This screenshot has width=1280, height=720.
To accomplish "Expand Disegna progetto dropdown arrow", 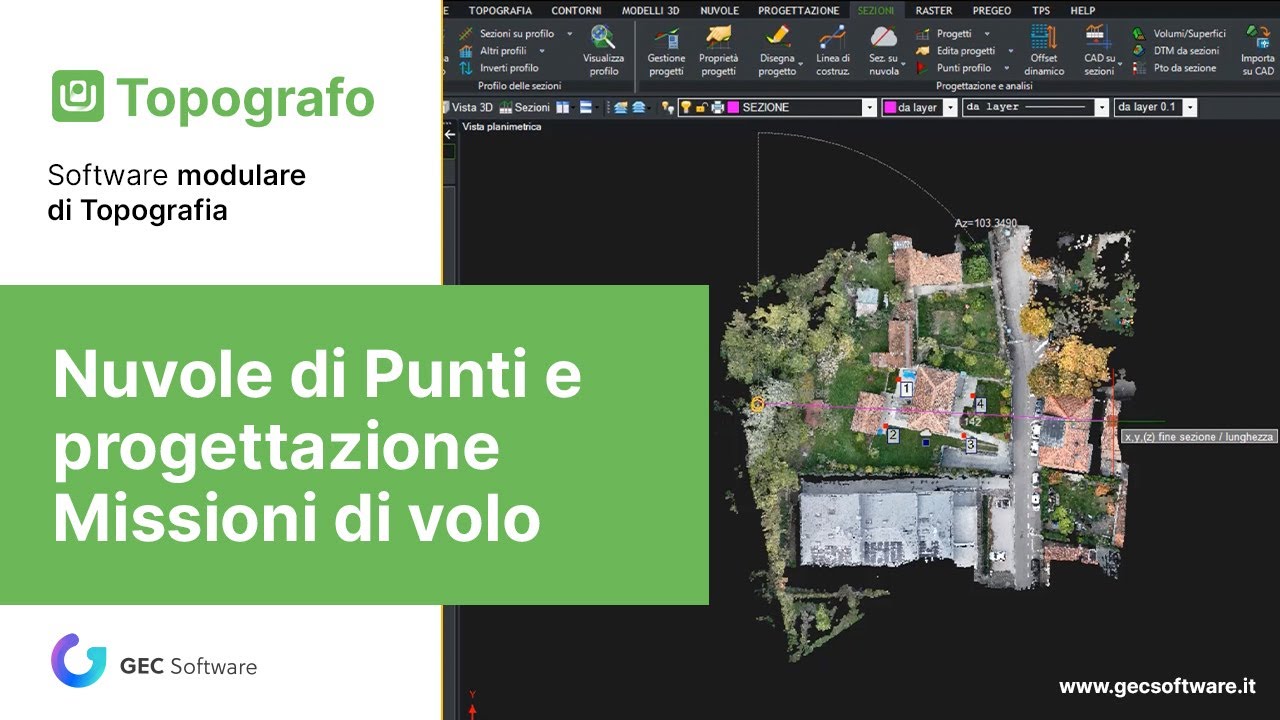I will tap(801, 64).
